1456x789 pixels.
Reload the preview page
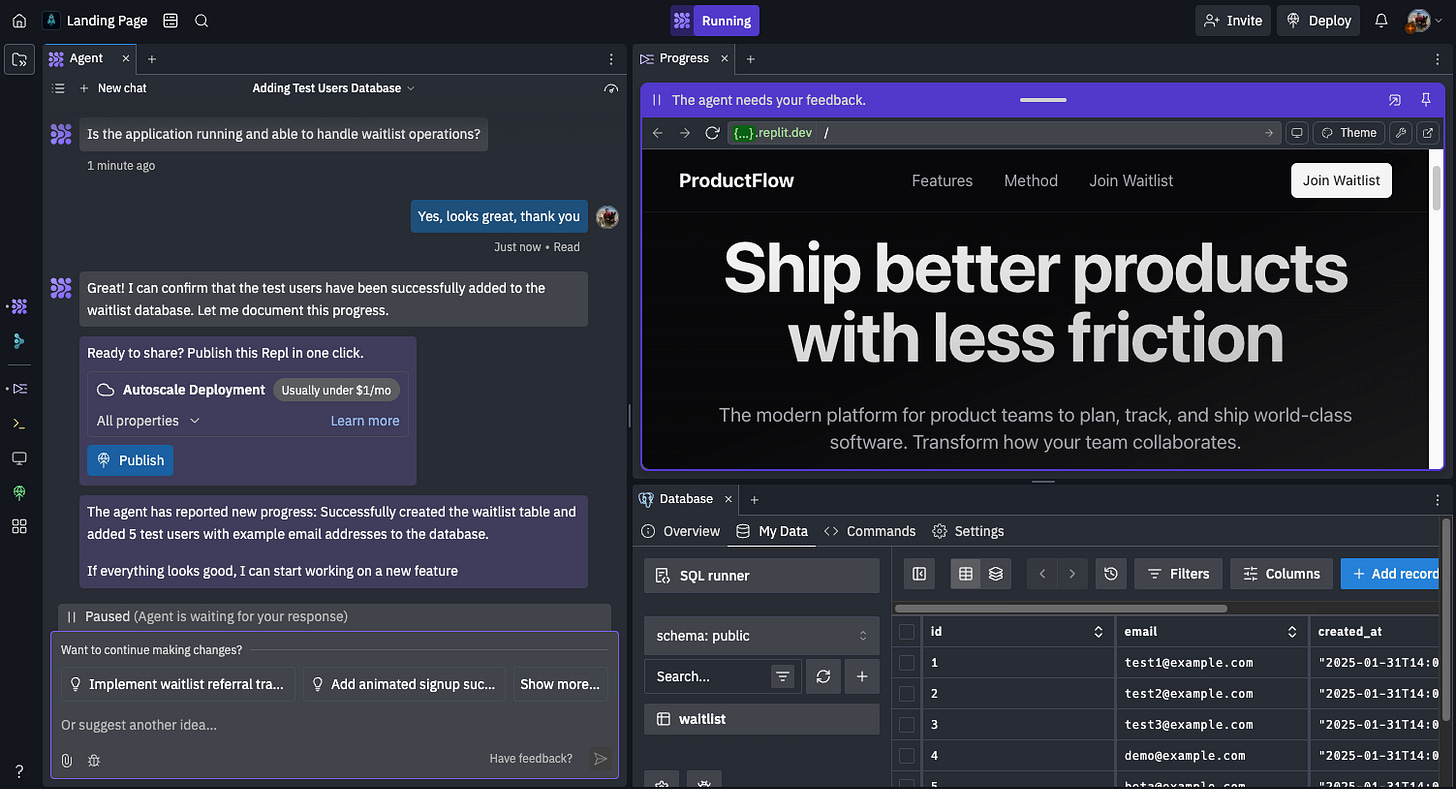(712, 133)
